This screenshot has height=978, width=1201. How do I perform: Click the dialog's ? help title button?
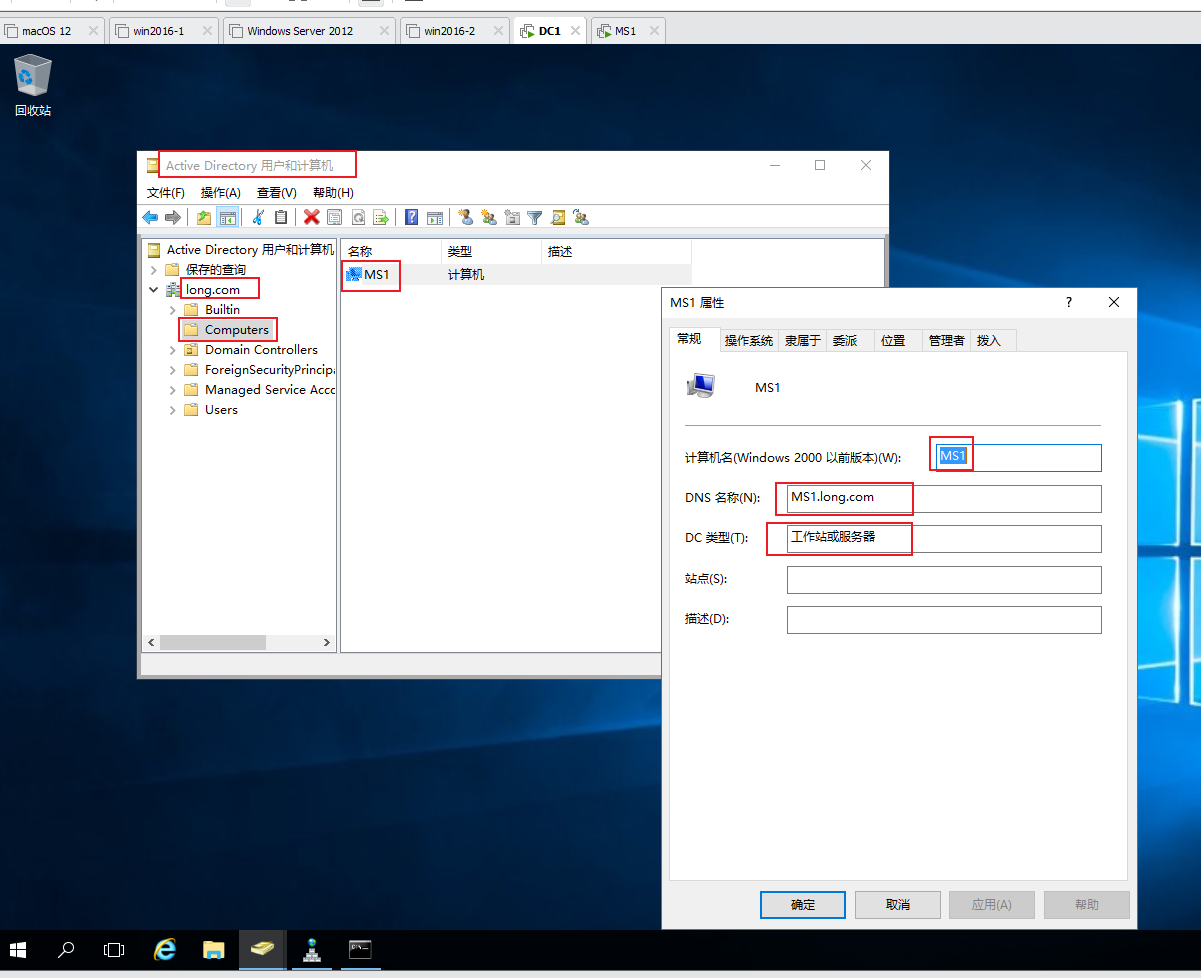(1068, 302)
